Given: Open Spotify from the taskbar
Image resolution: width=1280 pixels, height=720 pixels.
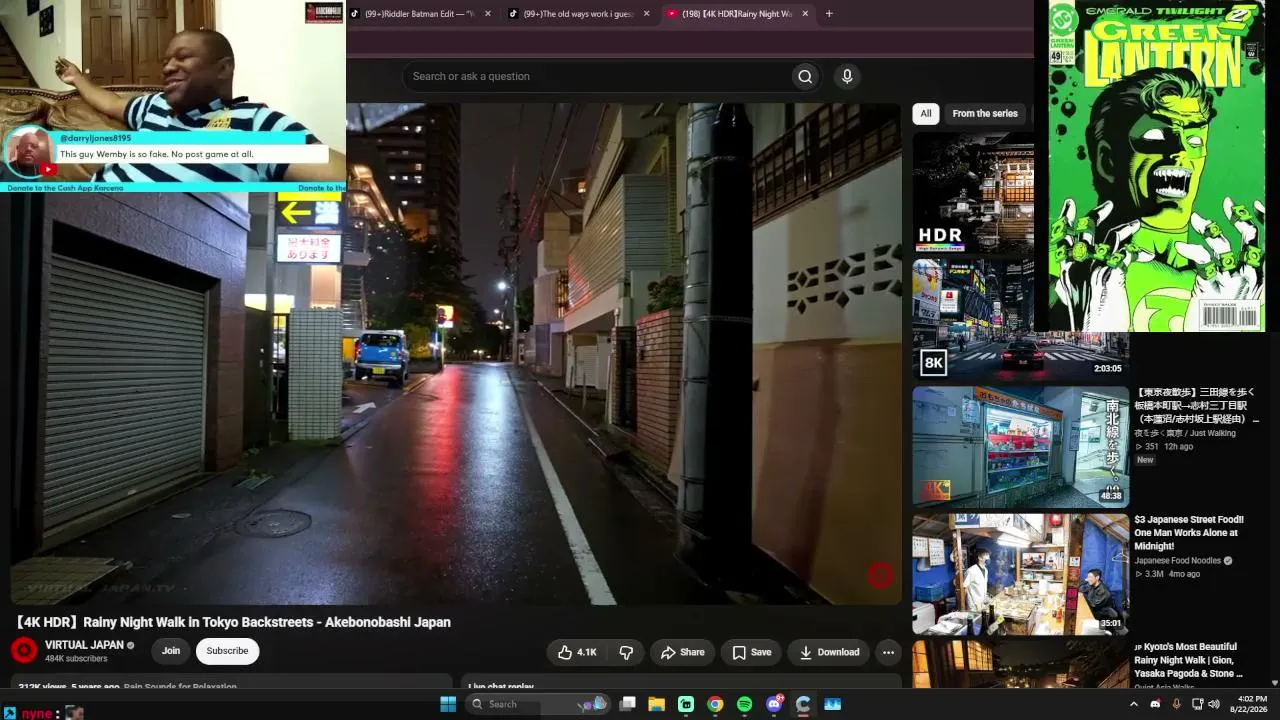Looking at the screenshot, I should point(744,704).
